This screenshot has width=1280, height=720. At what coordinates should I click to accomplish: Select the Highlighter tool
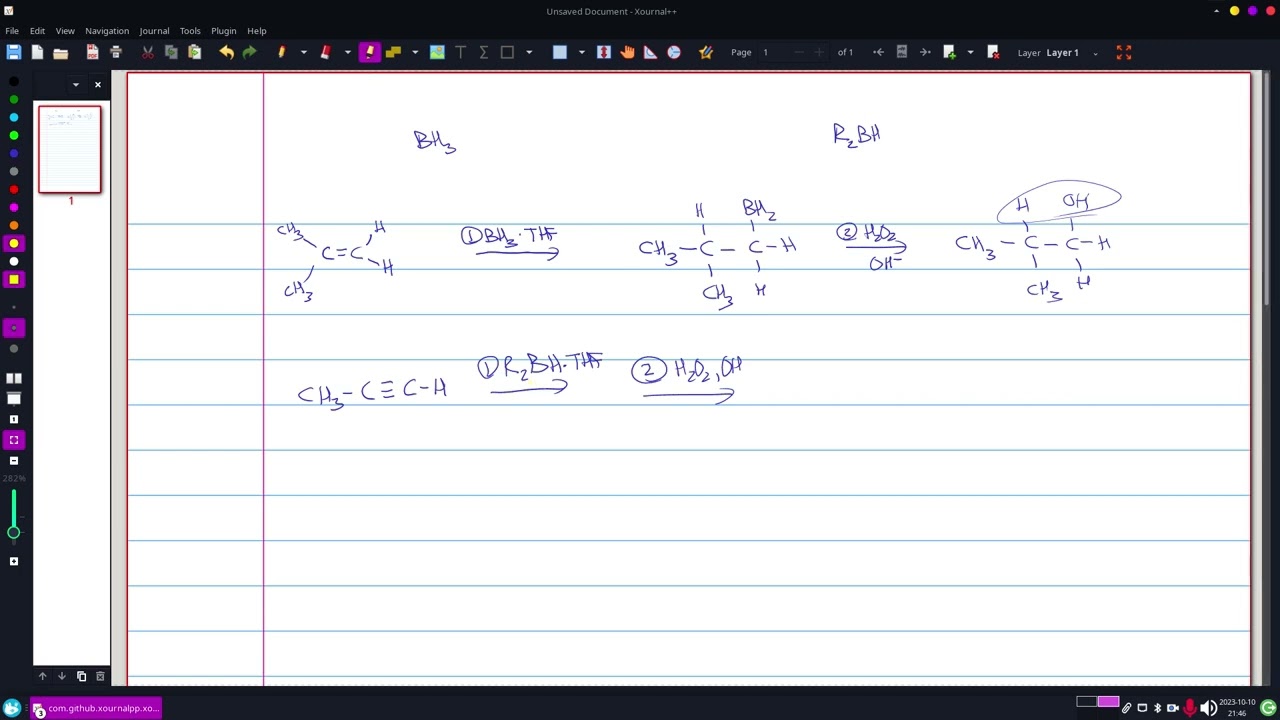(369, 52)
